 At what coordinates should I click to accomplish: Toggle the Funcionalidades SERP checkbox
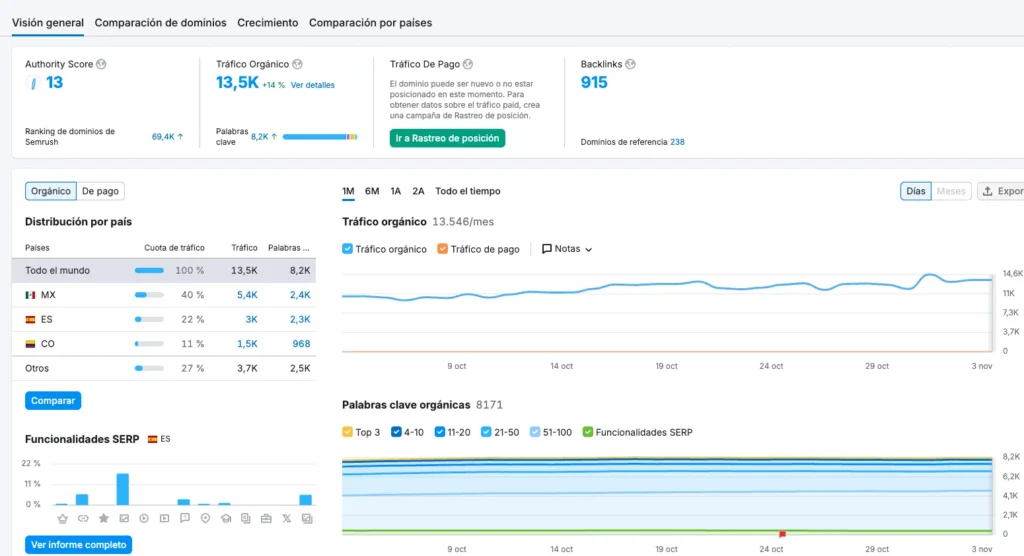pos(588,432)
